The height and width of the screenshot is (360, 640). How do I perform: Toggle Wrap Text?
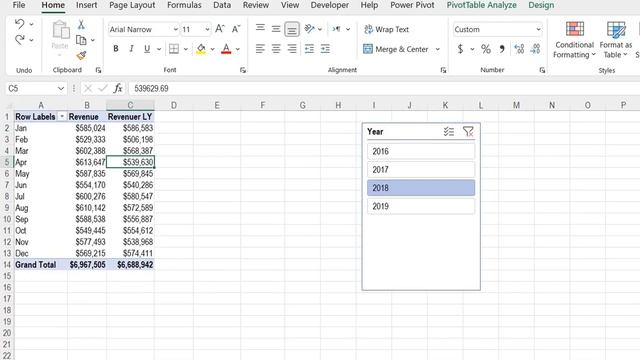click(x=386, y=29)
